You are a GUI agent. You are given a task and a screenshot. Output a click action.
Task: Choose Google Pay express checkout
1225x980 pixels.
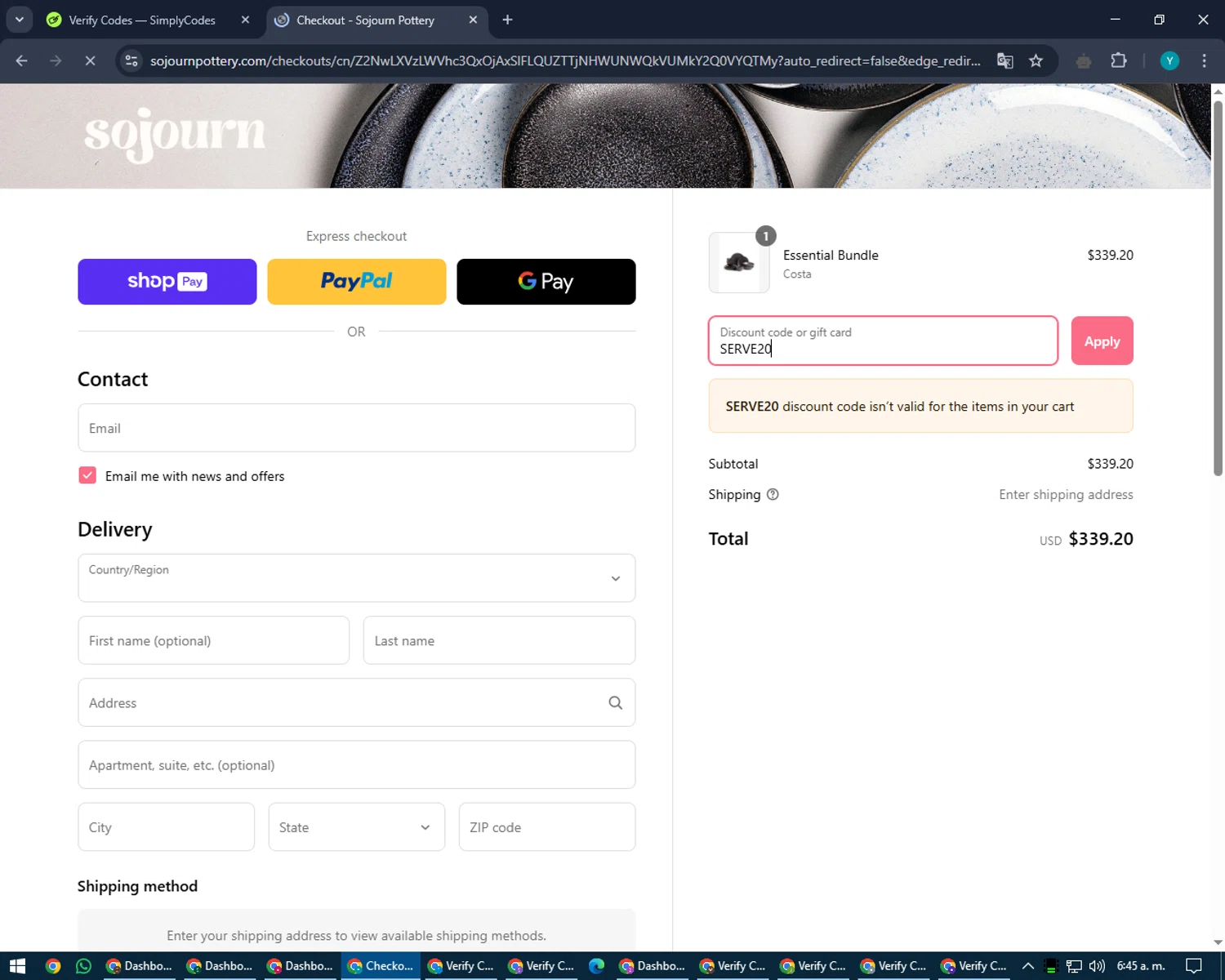(546, 282)
